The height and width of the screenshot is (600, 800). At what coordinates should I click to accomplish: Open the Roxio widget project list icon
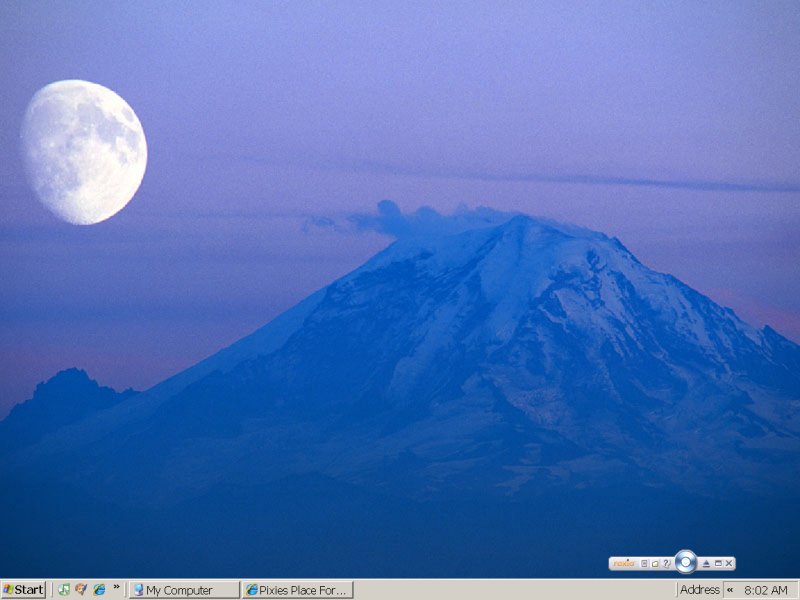[x=645, y=564]
